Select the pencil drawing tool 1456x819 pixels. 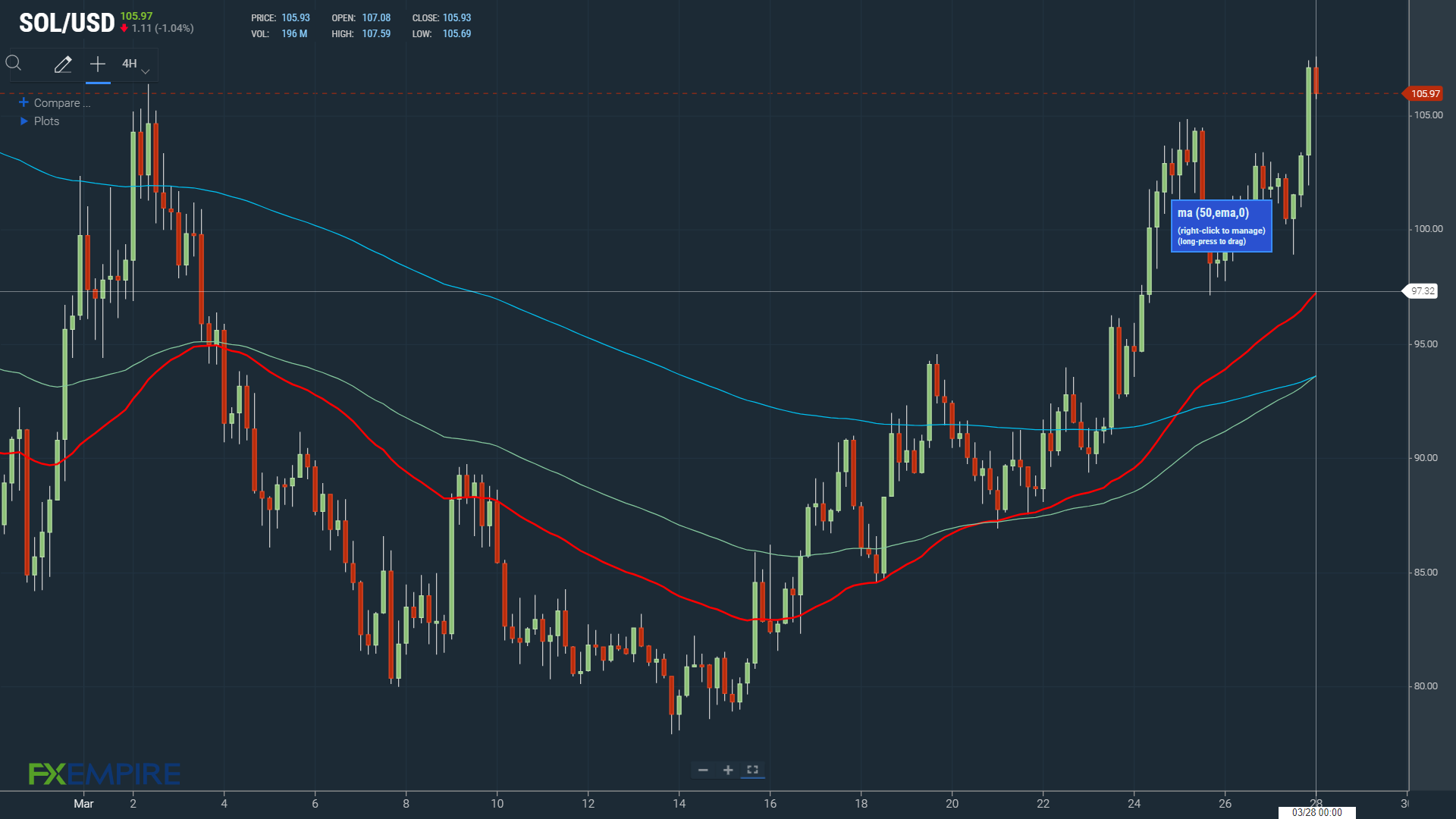63,64
